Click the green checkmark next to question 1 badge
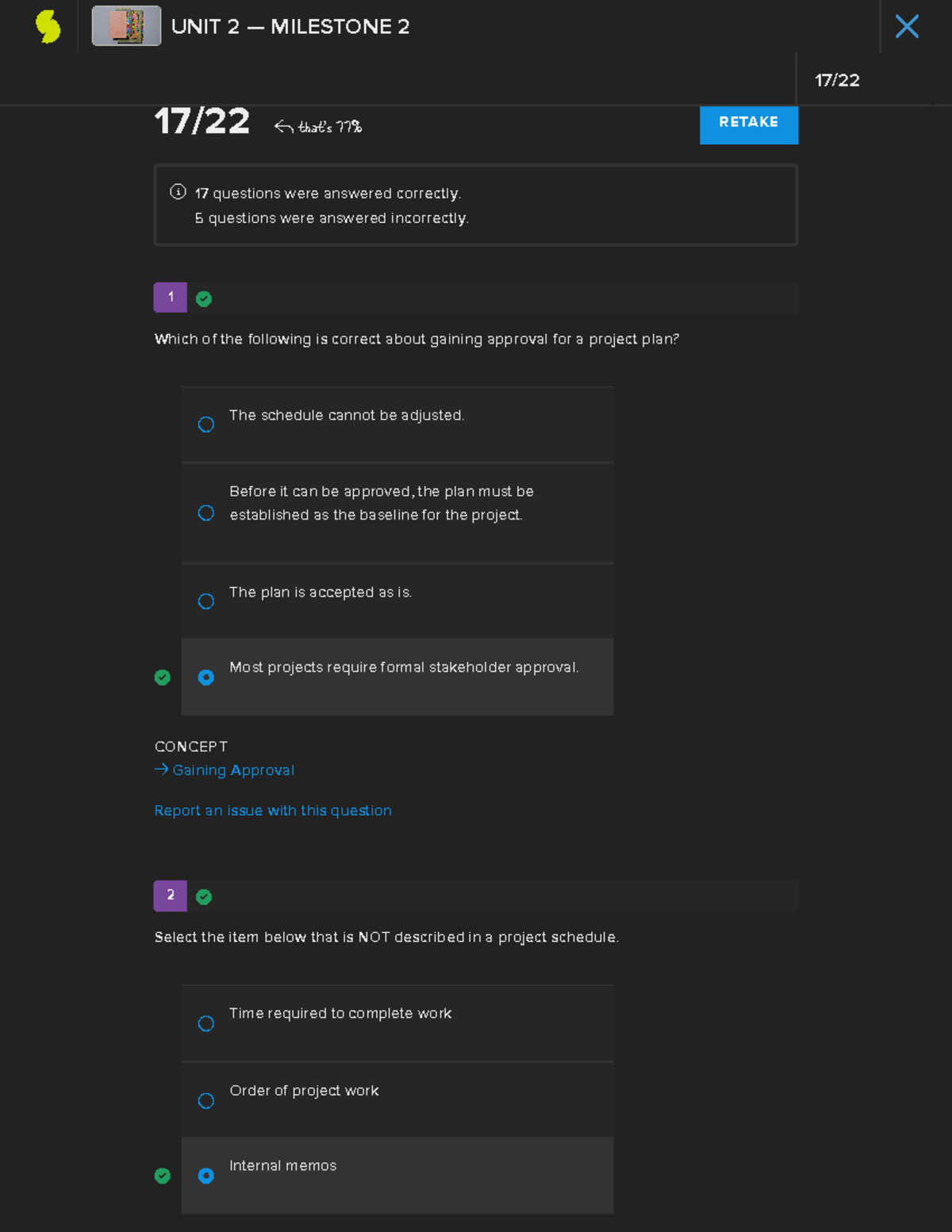952x1232 pixels. [204, 298]
